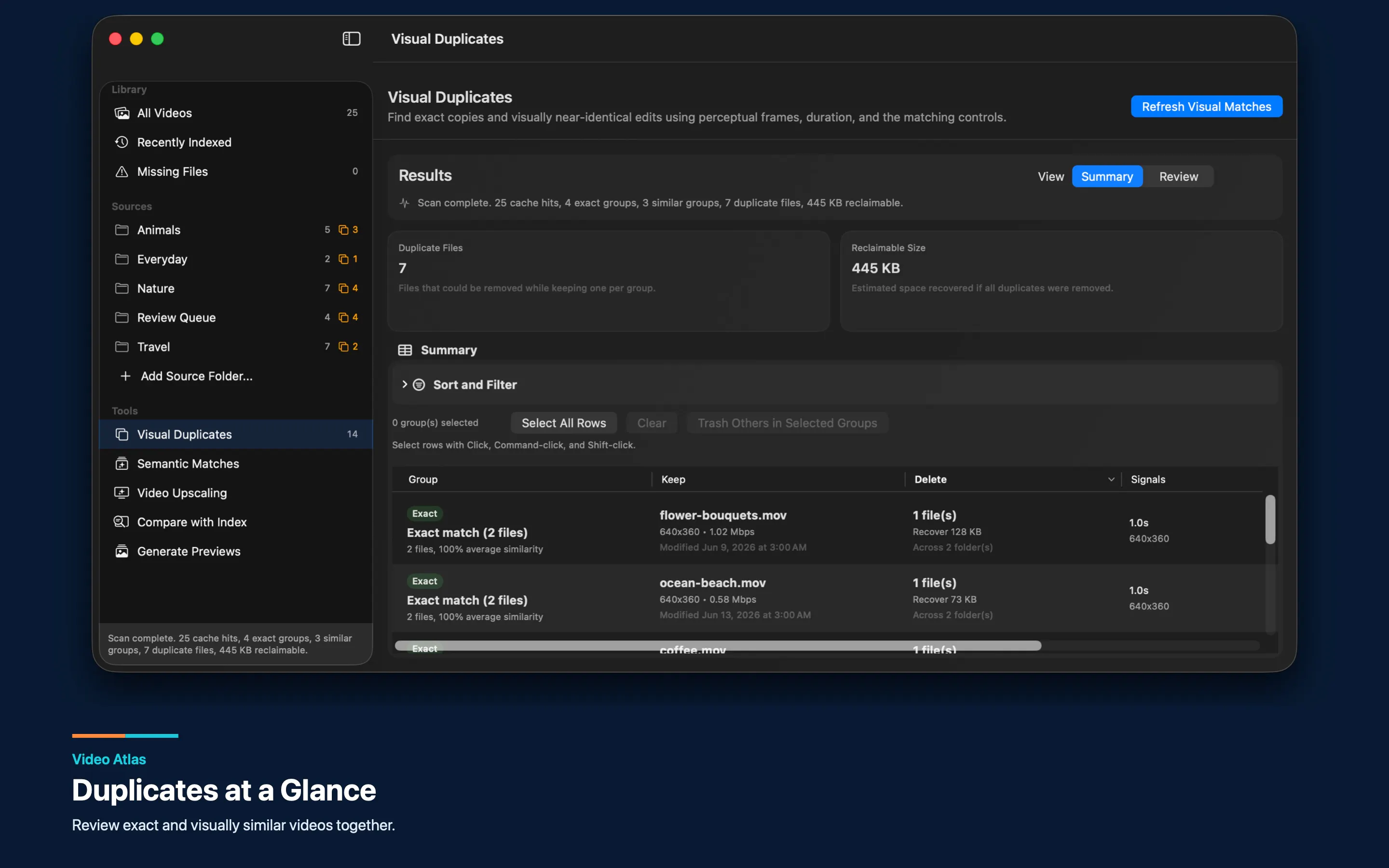Screen dimensions: 1389x868
Task: Click the Recently Indexed clock icon
Action: 122,142
